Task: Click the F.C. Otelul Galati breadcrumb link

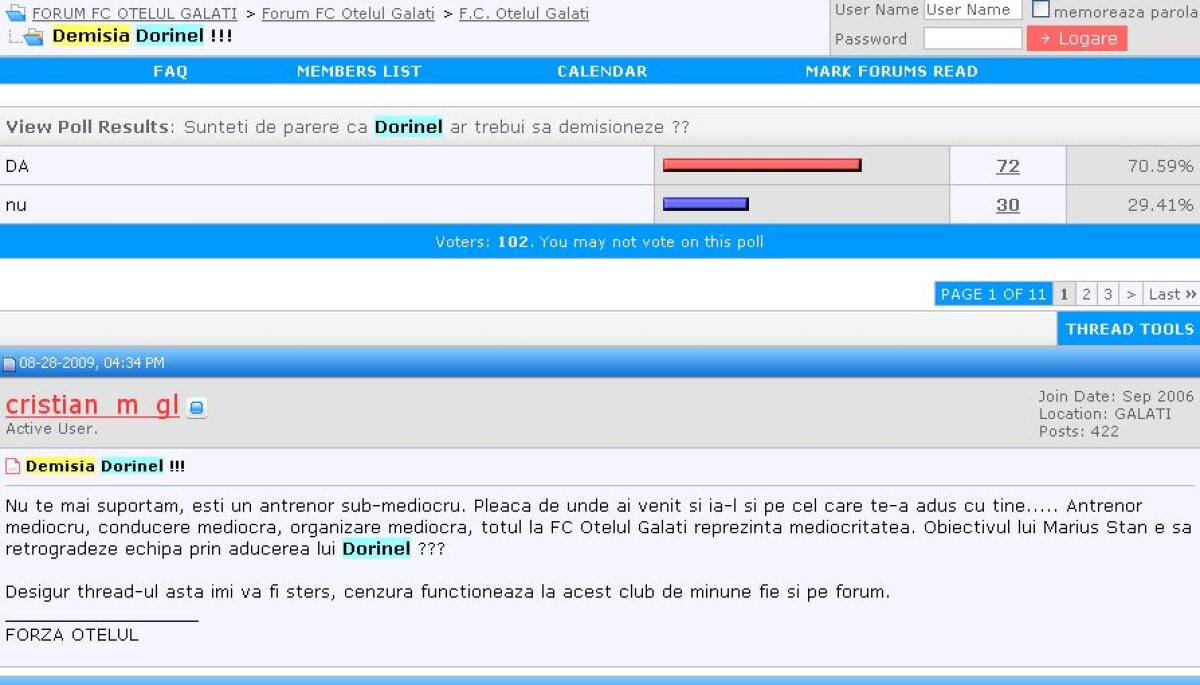Action: [524, 13]
